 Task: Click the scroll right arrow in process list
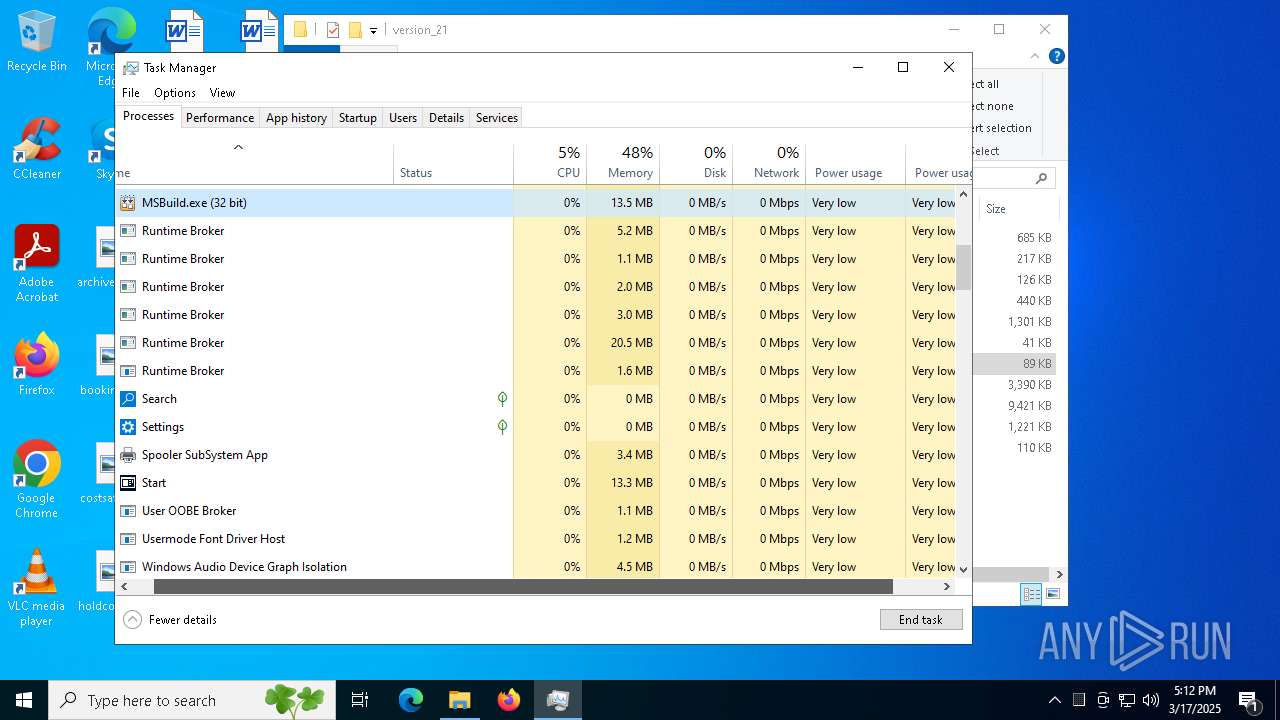click(949, 587)
